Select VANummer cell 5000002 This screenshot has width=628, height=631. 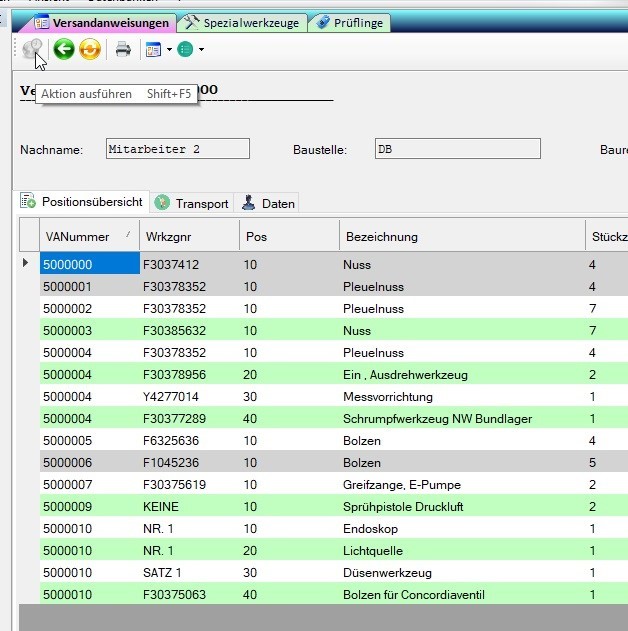[90, 308]
